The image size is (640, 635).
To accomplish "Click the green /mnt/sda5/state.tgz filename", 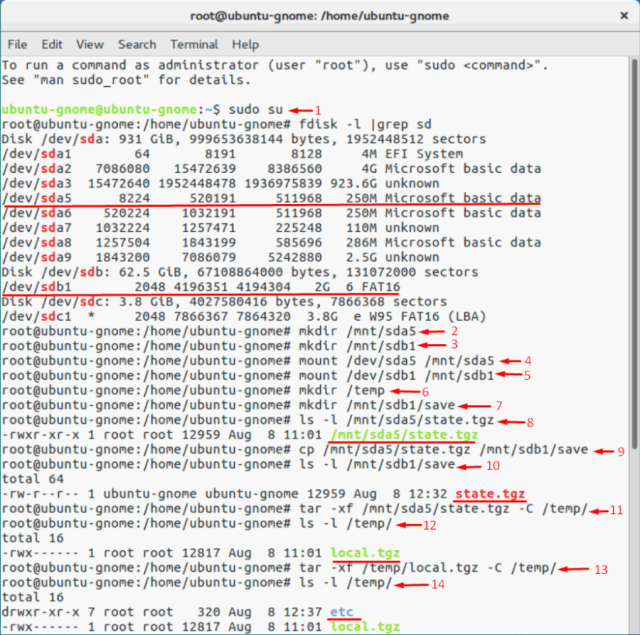I will (x=397, y=436).
